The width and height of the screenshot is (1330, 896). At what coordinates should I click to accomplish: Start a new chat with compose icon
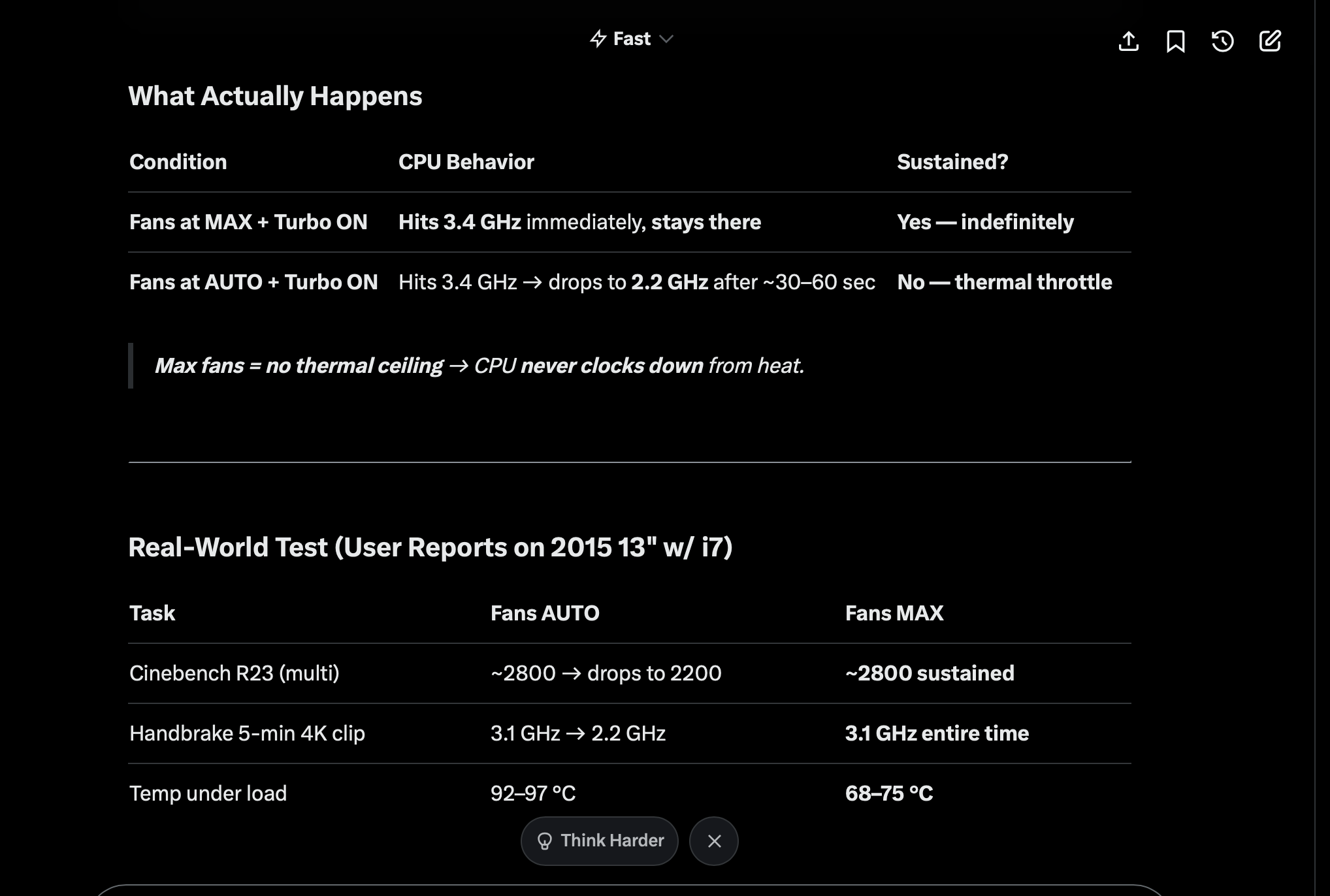click(x=1269, y=41)
